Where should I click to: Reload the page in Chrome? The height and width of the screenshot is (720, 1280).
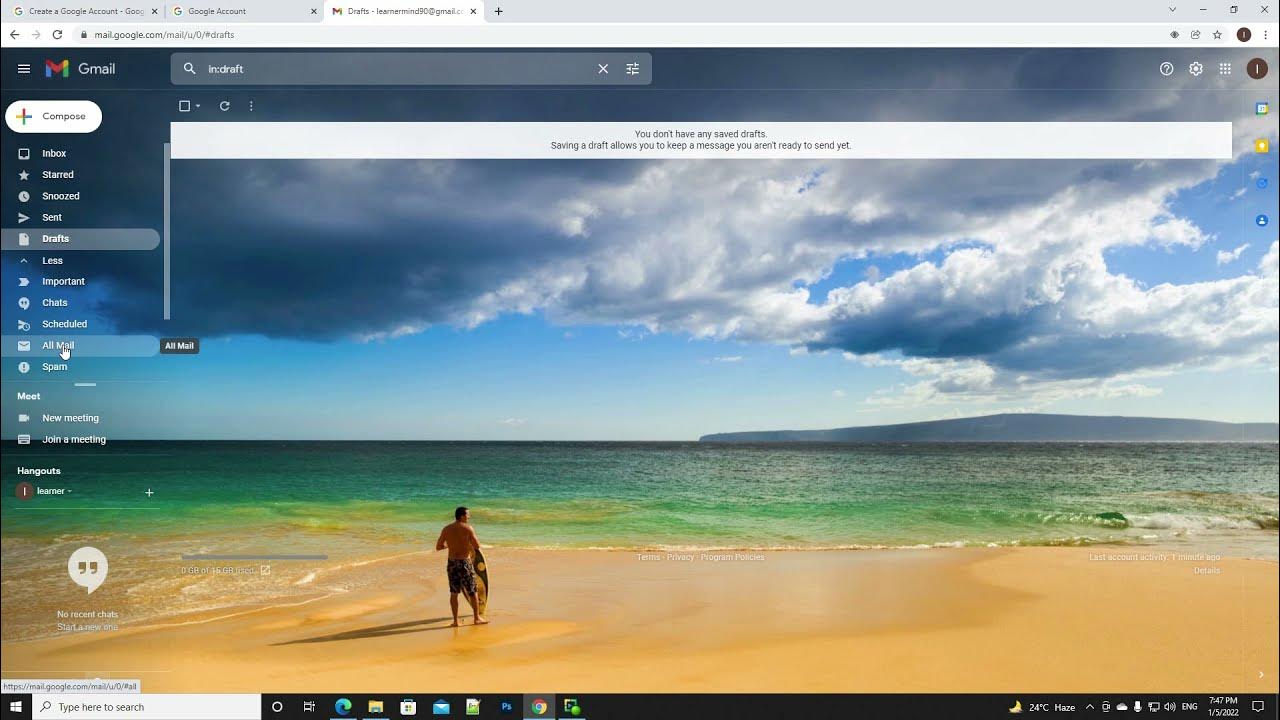pyautogui.click(x=57, y=34)
